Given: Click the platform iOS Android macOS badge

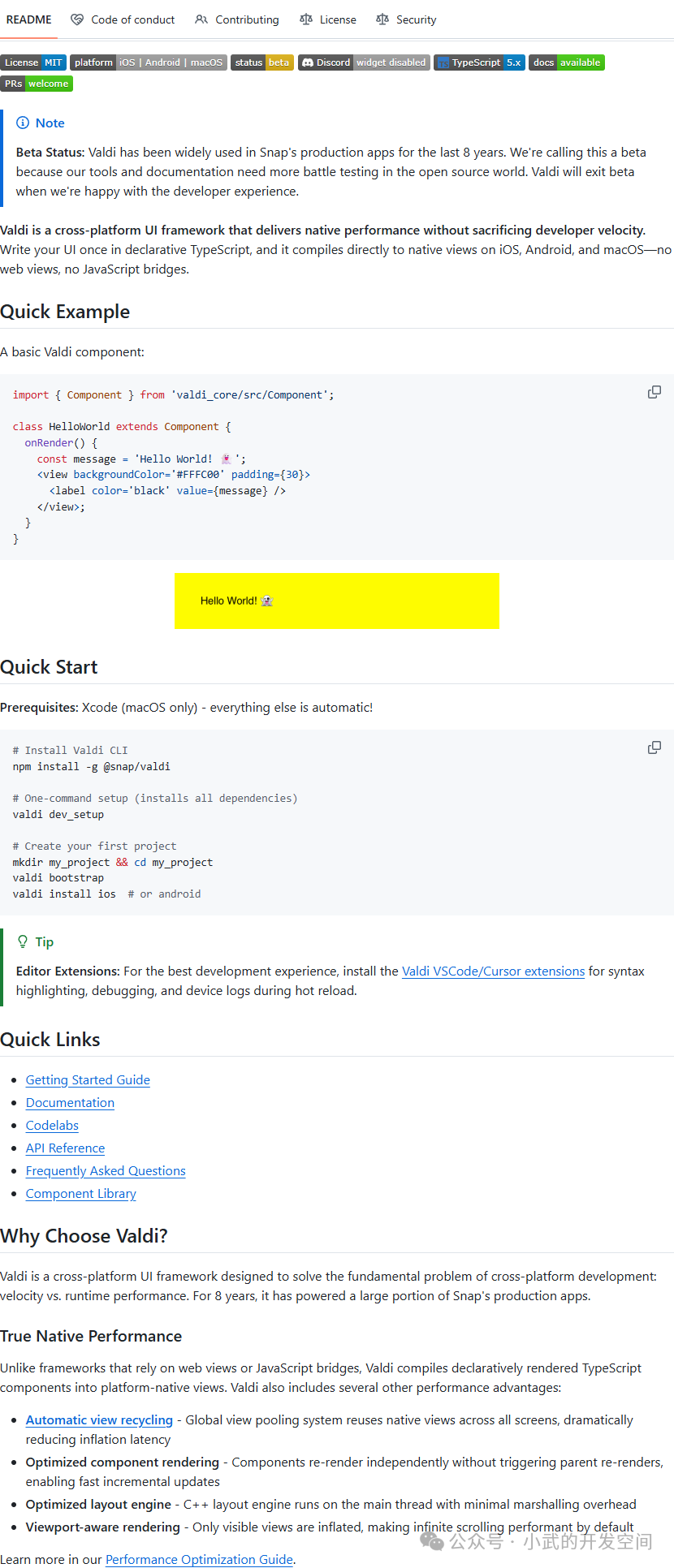Looking at the screenshot, I should pyautogui.click(x=149, y=62).
